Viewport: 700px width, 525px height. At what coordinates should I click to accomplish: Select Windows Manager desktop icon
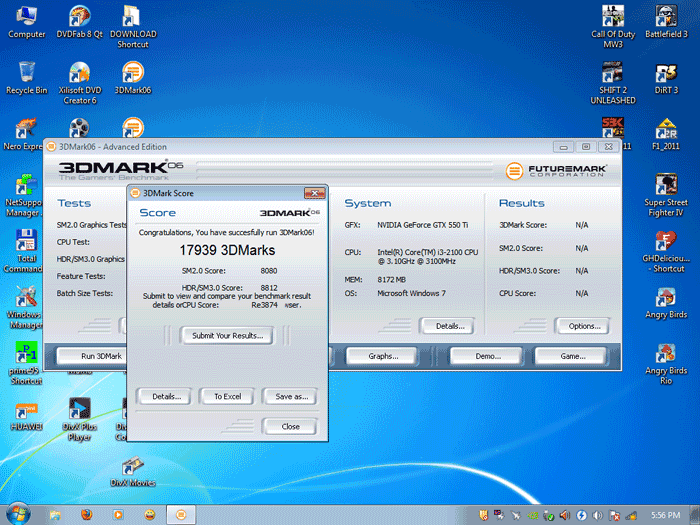point(24,307)
